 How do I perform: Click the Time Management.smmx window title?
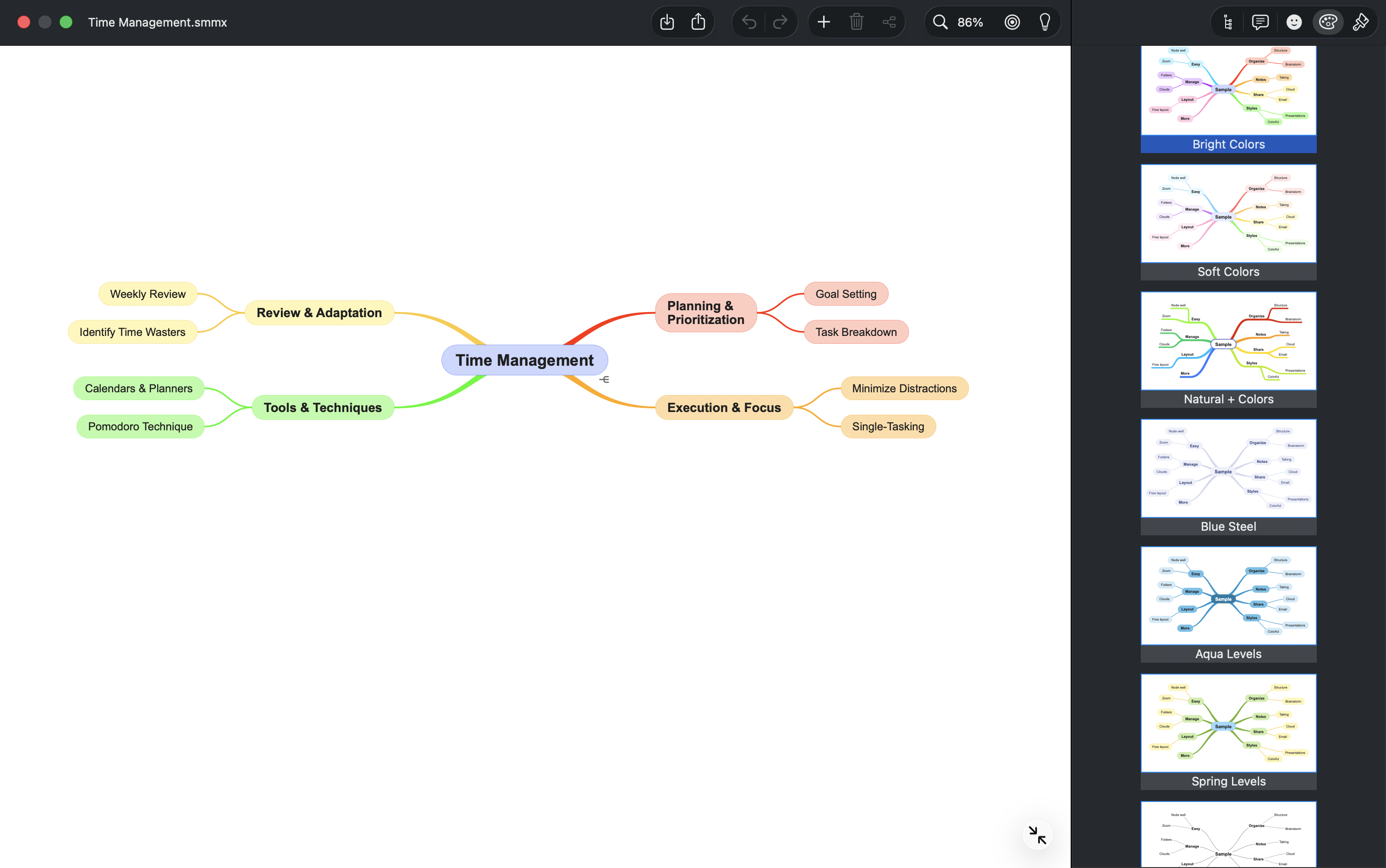pos(157,22)
